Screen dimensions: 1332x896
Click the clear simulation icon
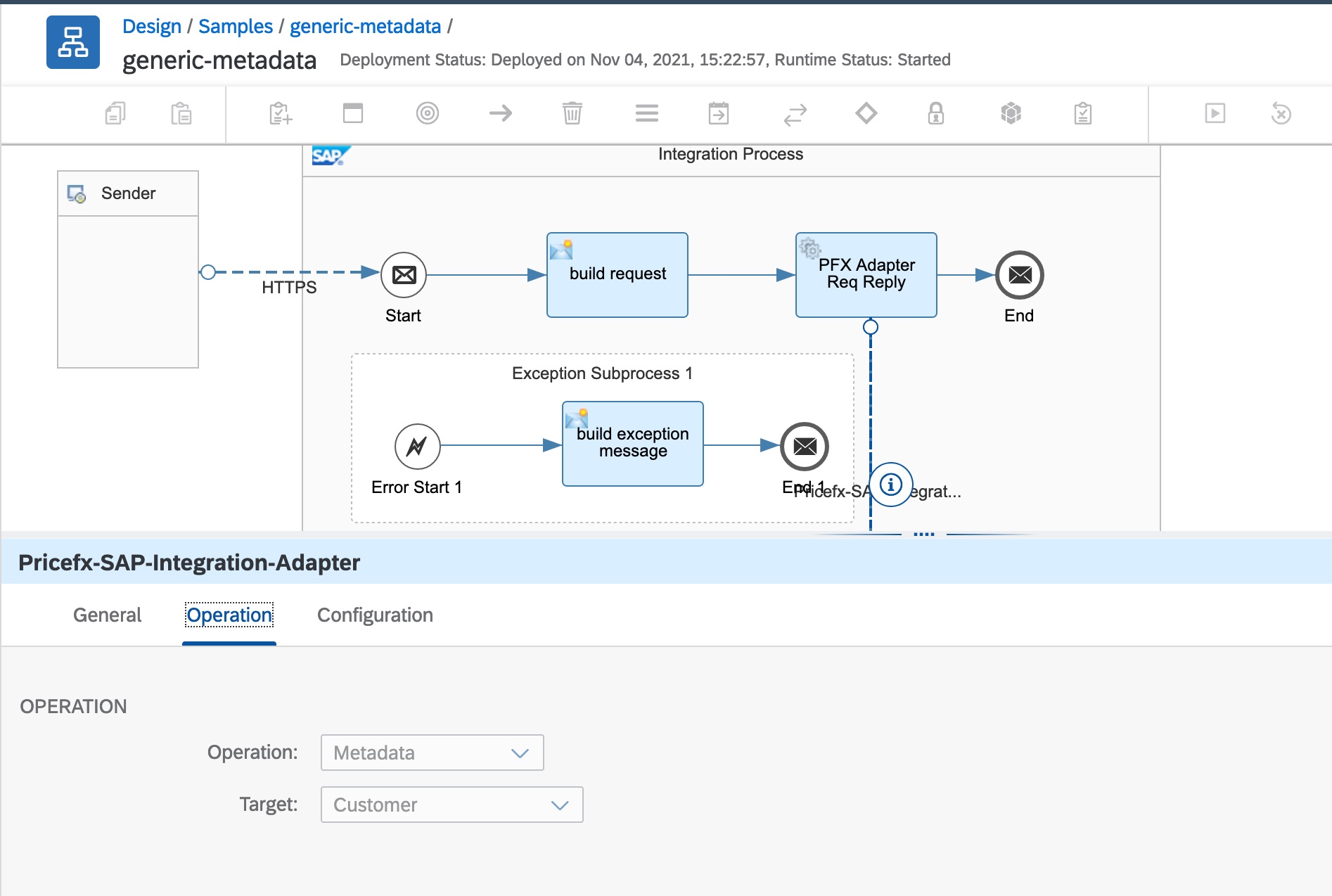click(1281, 113)
